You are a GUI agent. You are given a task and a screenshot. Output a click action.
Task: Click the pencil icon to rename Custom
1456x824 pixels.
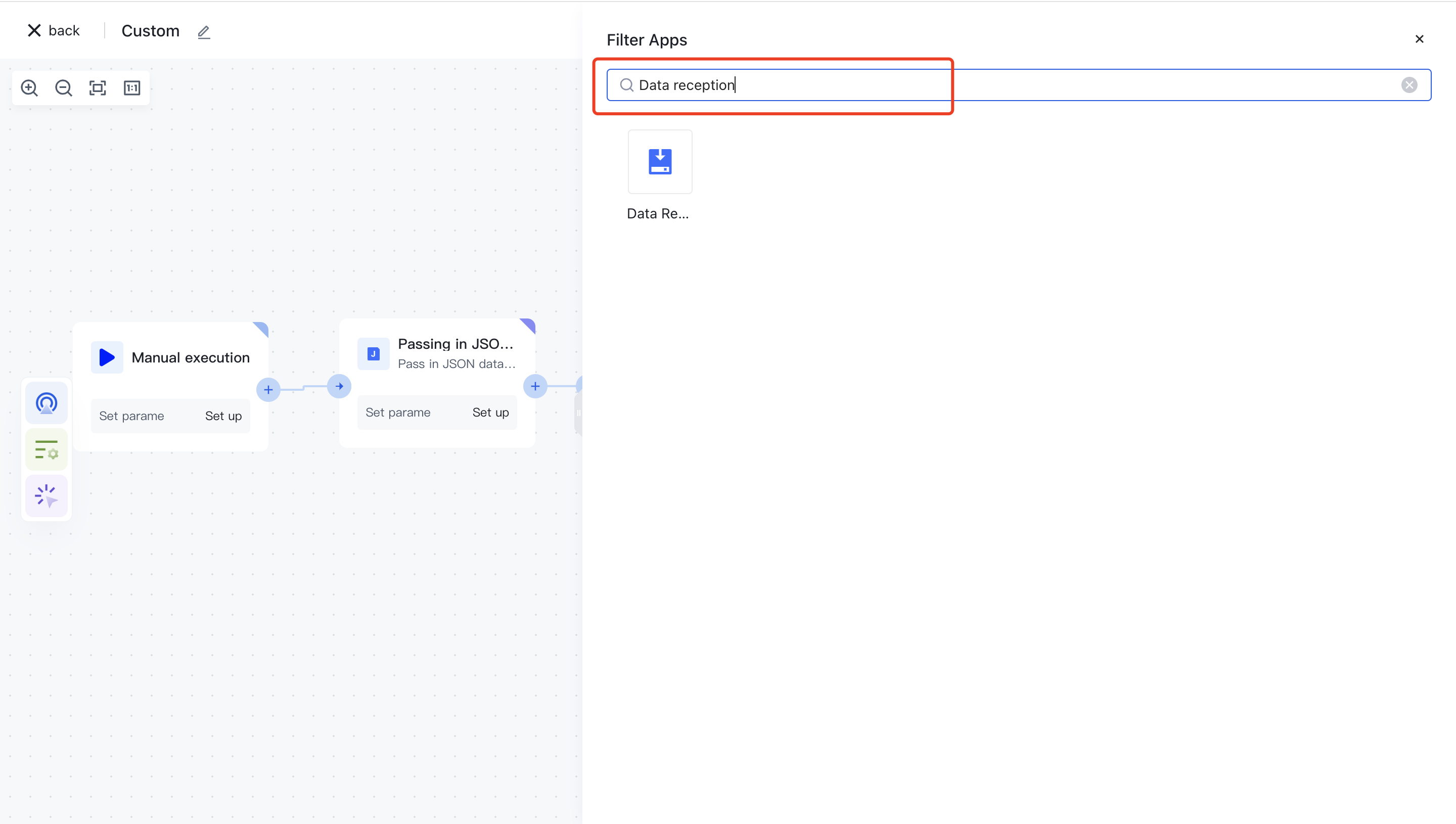tap(204, 32)
